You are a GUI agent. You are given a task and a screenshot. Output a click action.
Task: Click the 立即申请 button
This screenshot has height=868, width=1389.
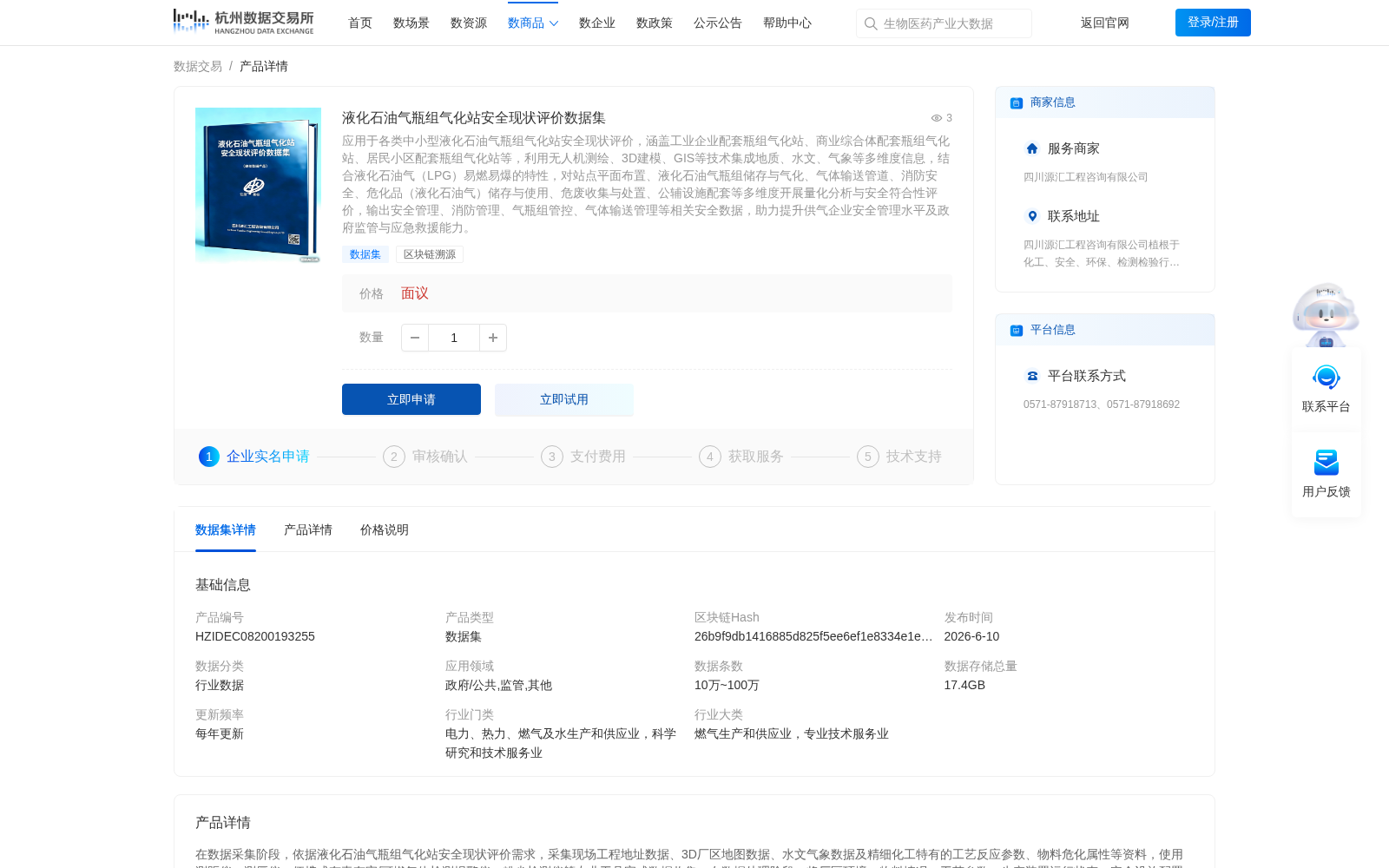(411, 399)
